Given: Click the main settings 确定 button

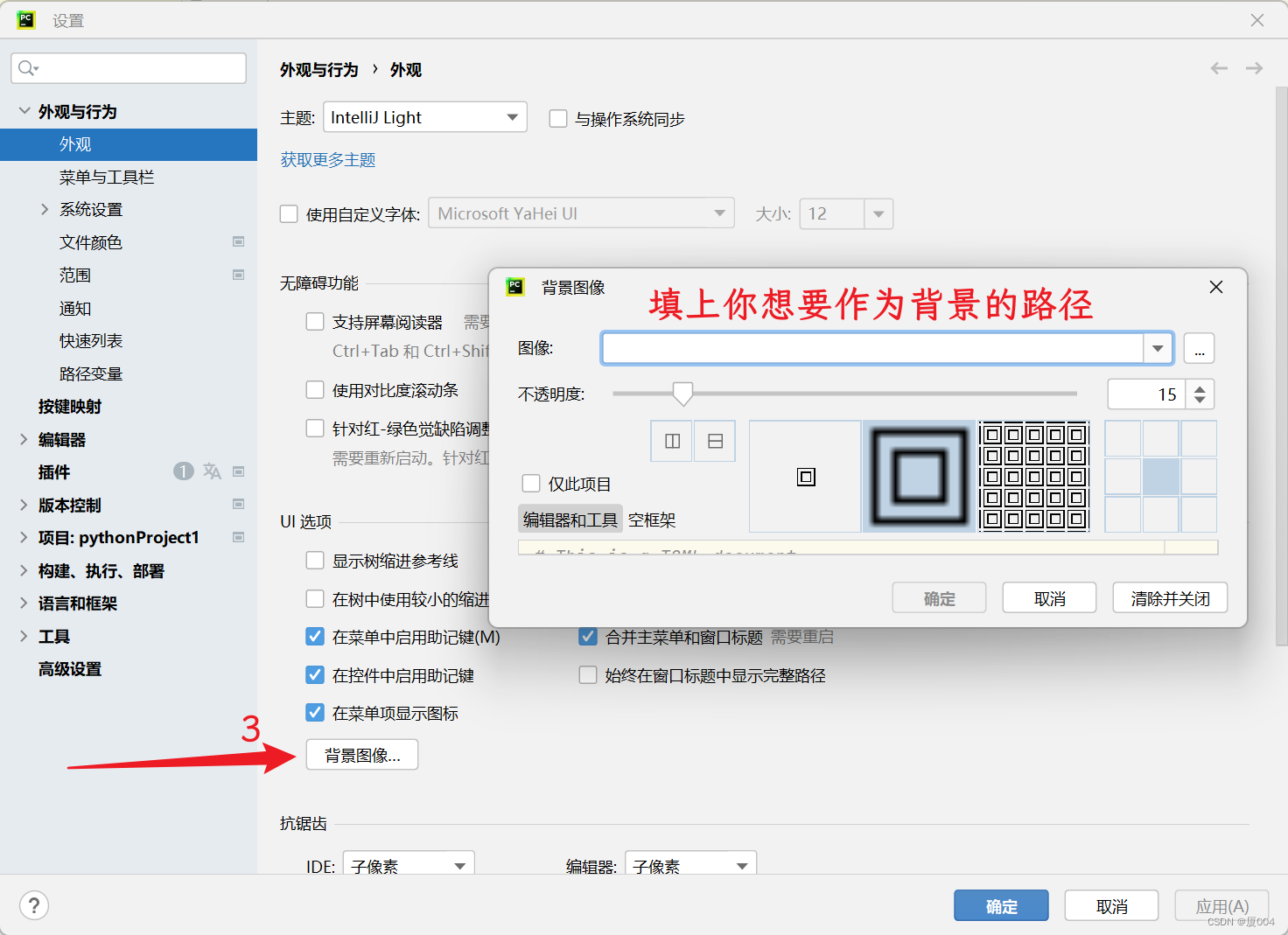Looking at the screenshot, I should 1001,906.
